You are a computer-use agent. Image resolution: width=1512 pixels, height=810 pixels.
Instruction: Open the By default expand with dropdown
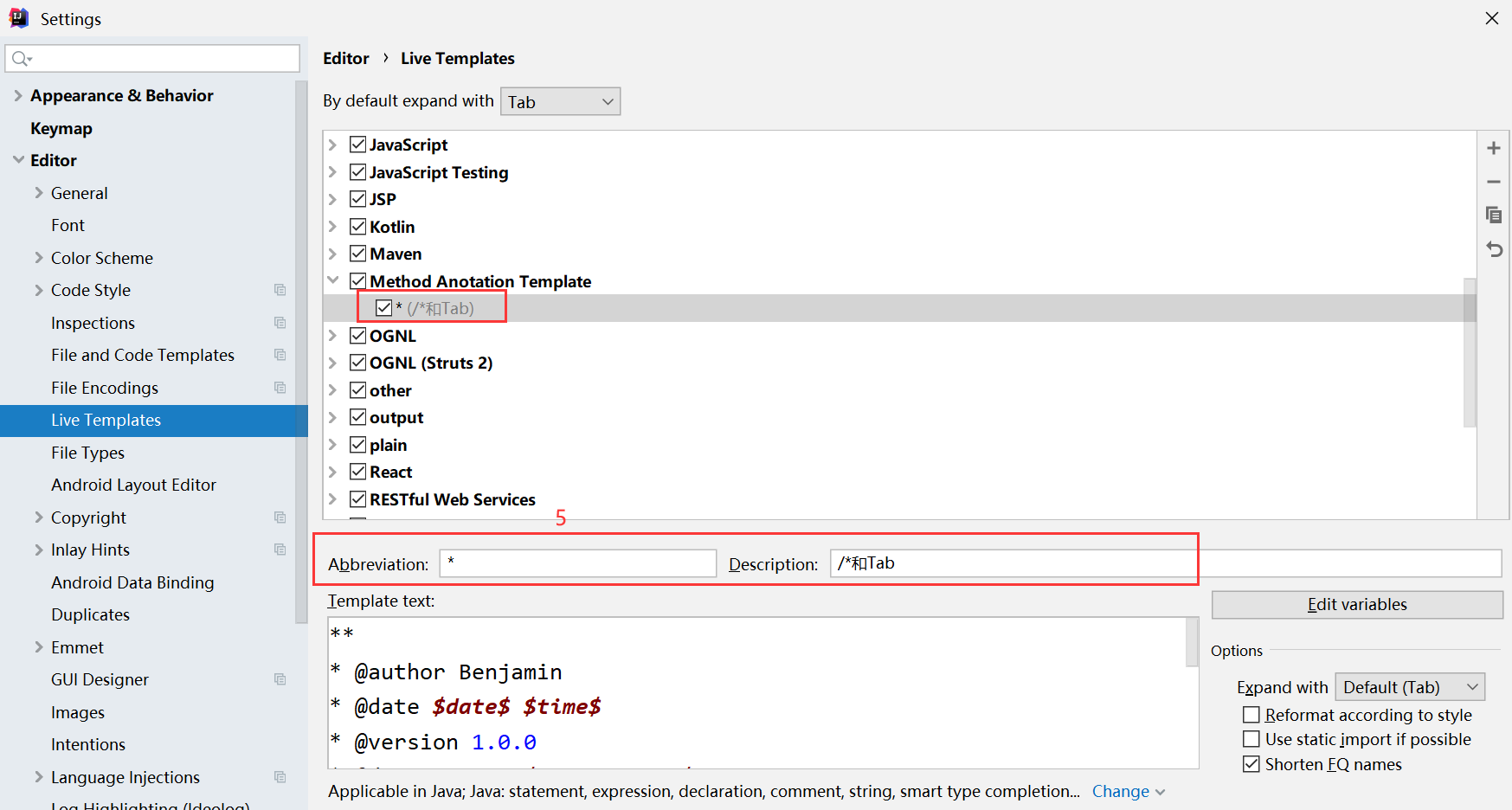560,101
